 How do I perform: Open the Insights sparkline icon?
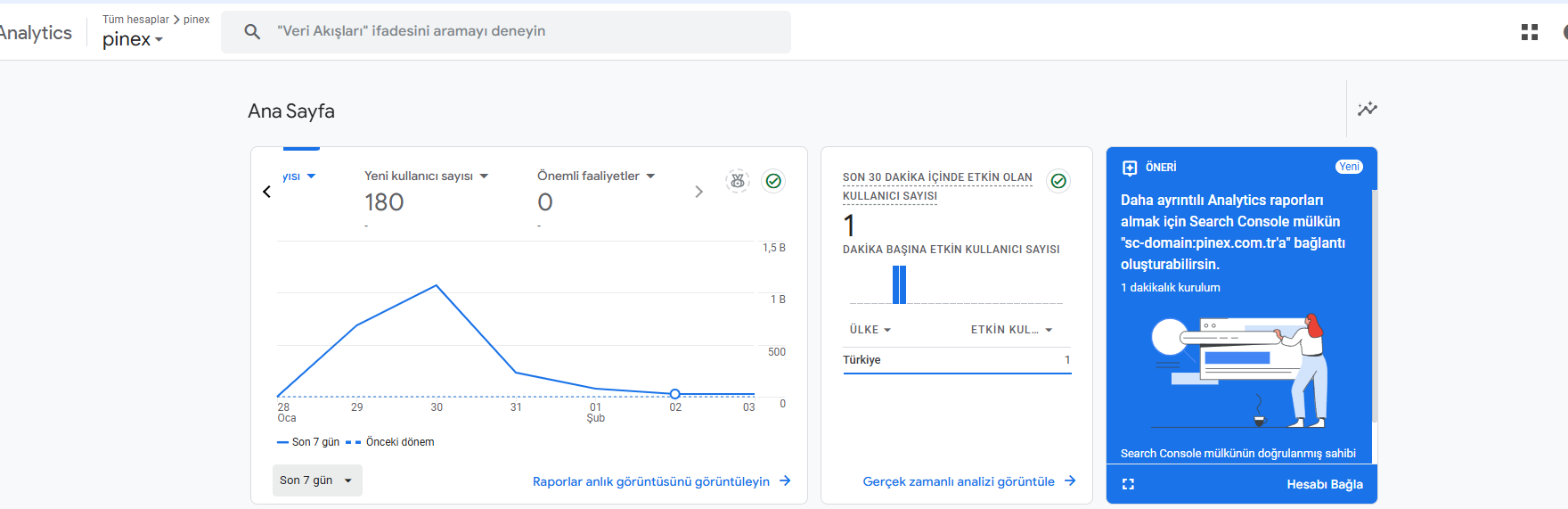coord(1368,109)
